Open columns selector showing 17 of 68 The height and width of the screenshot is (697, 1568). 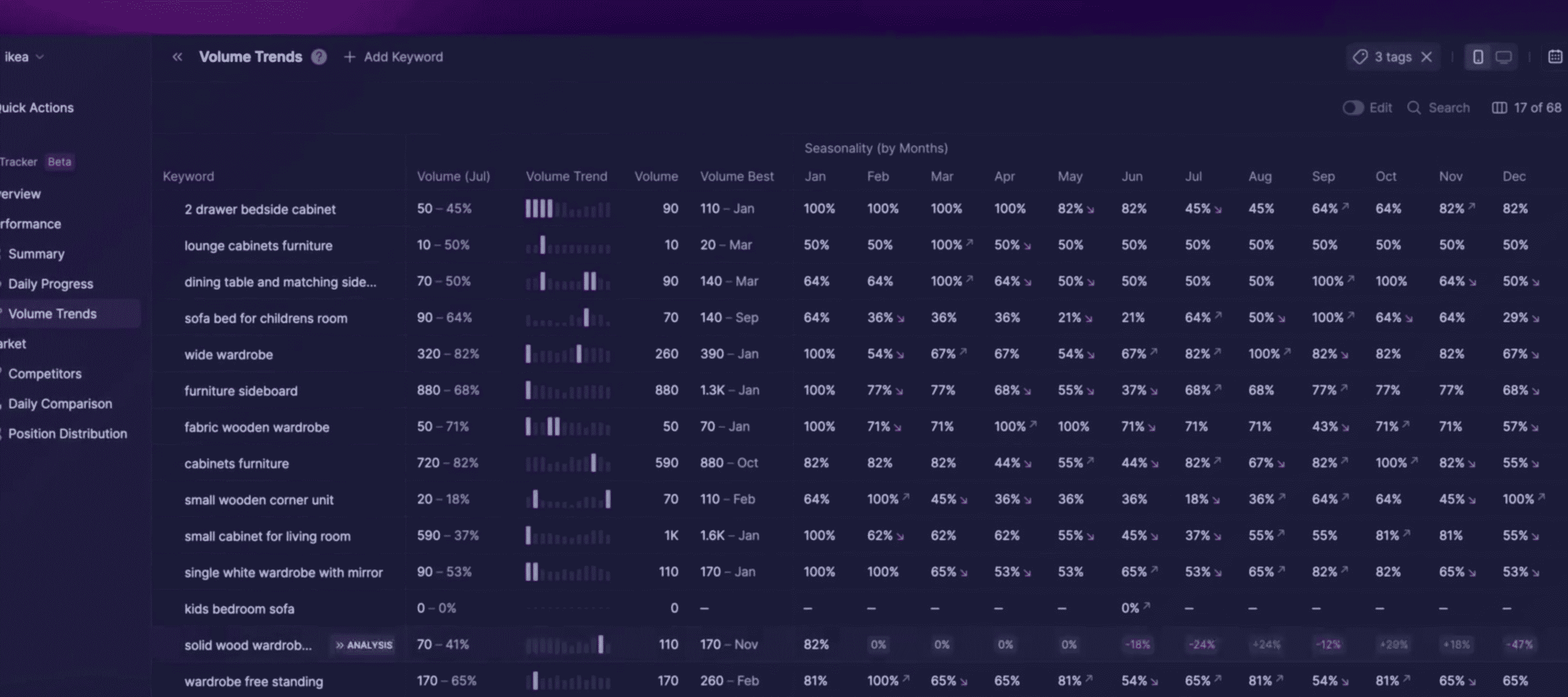click(1526, 108)
